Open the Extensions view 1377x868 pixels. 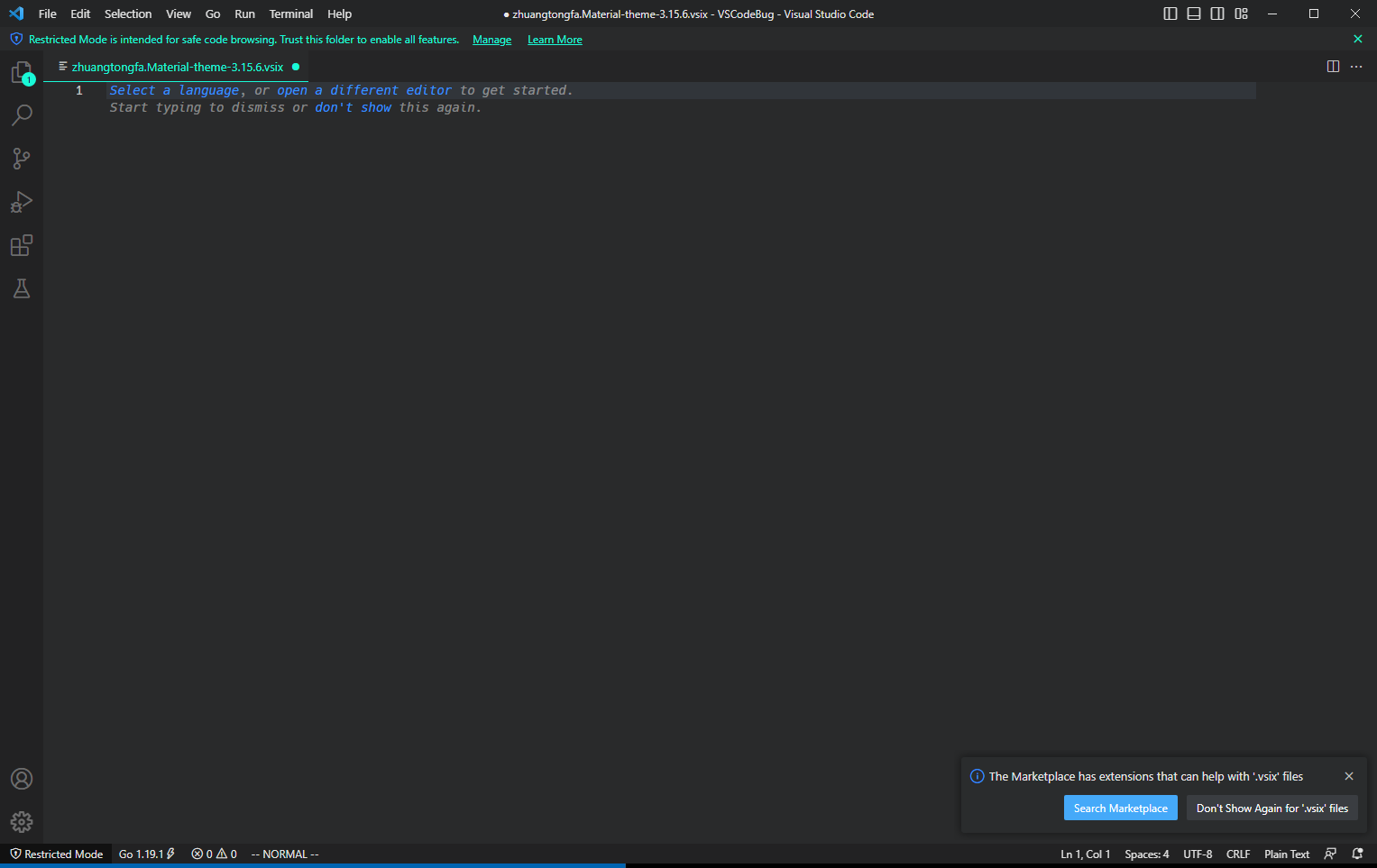pyautogui.click(x=21, y=245)
